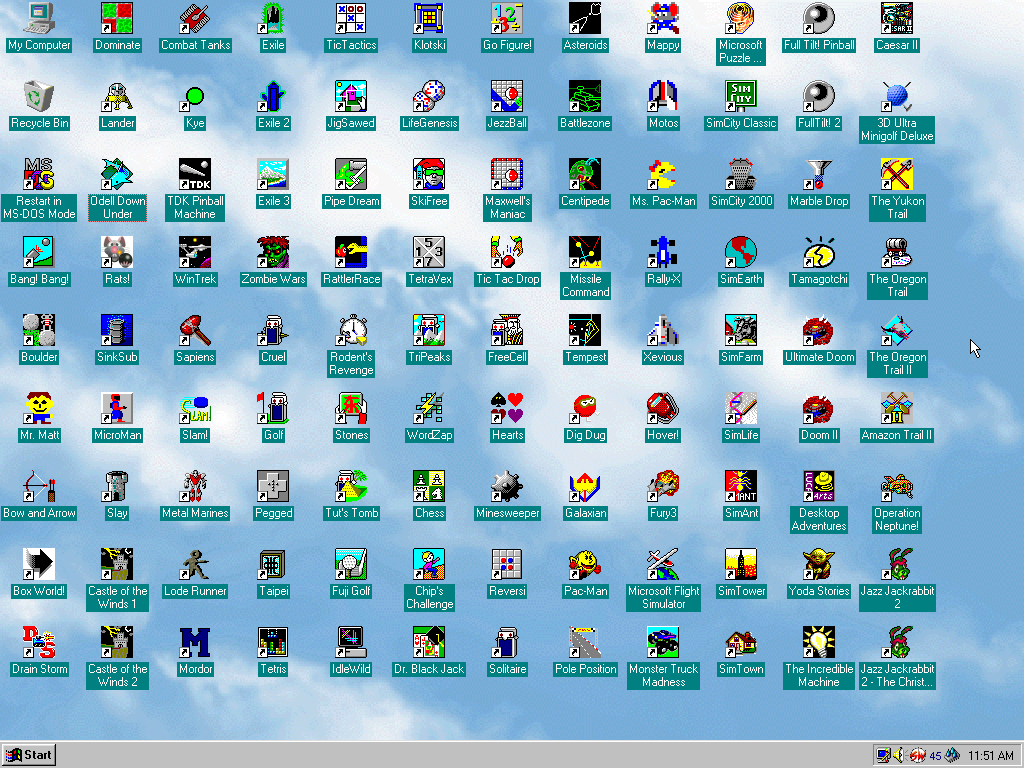Select the TicTactics game icon
Image resolution: width=1024 pixels, height=768 pixels.
(351, 18)
